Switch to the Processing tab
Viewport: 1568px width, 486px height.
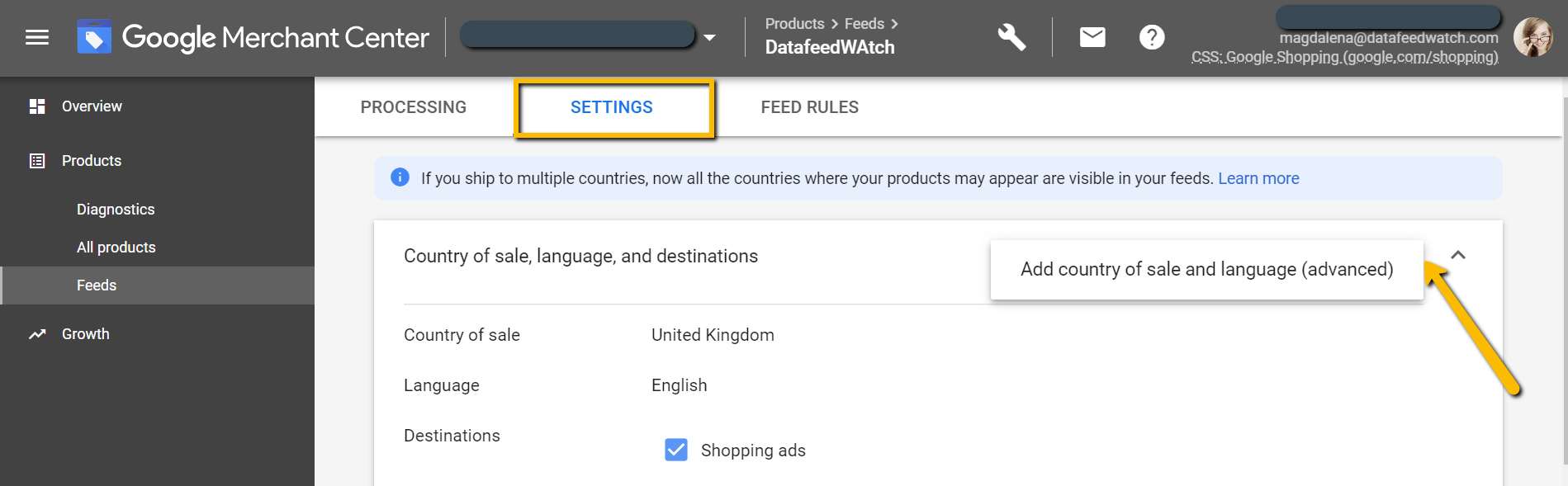point(414,107)
